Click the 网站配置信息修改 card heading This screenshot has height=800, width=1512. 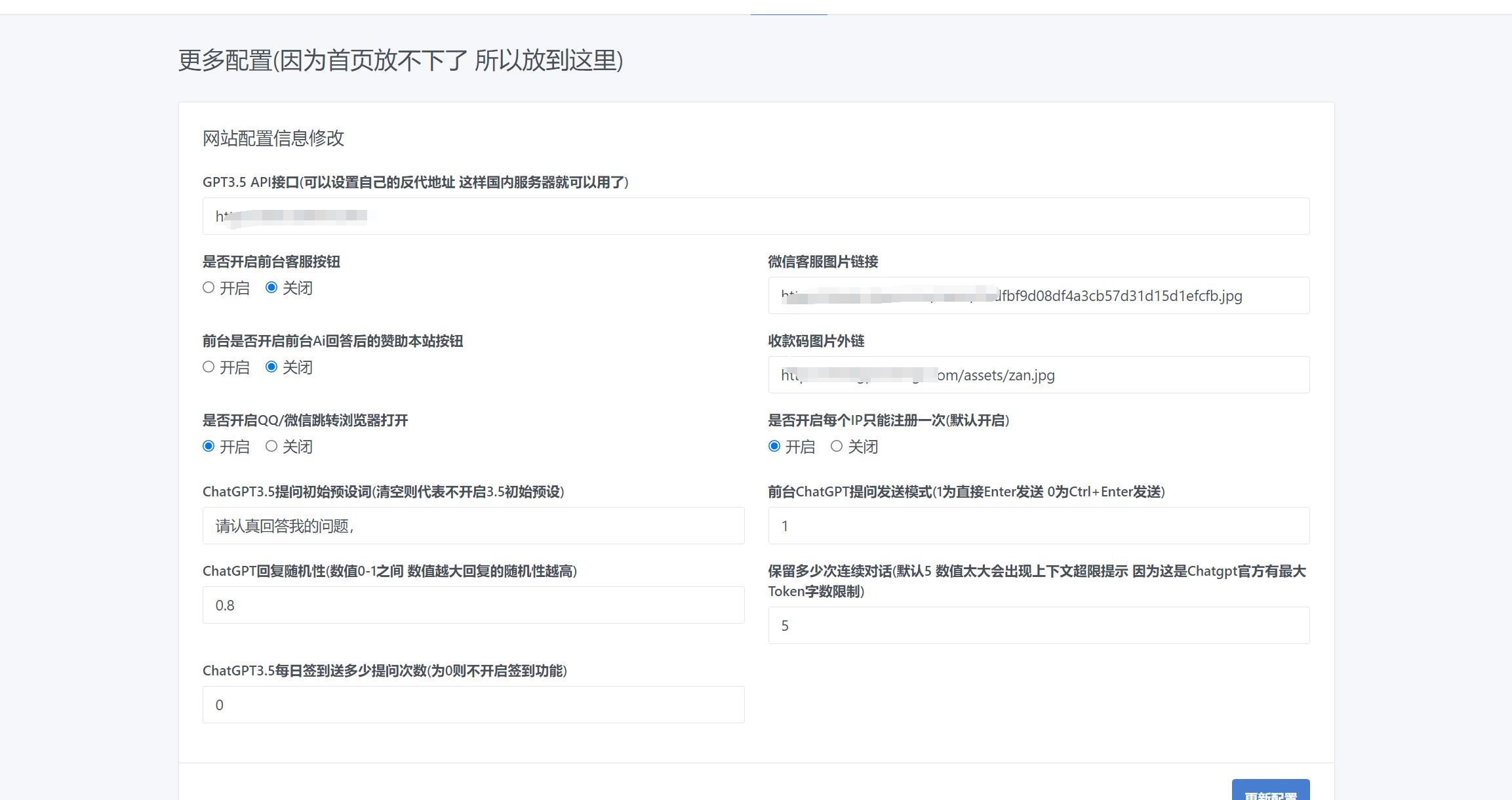point(273,138)
